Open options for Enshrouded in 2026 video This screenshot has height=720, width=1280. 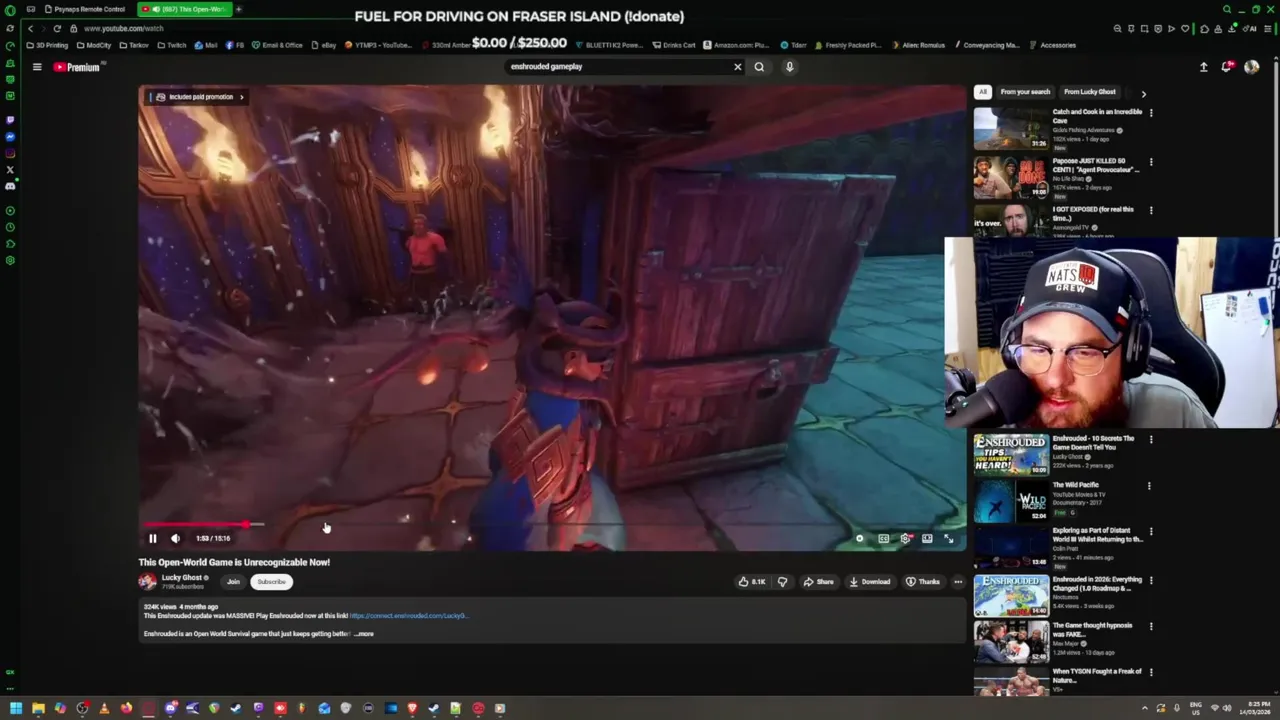click(x=1151, y=581)
